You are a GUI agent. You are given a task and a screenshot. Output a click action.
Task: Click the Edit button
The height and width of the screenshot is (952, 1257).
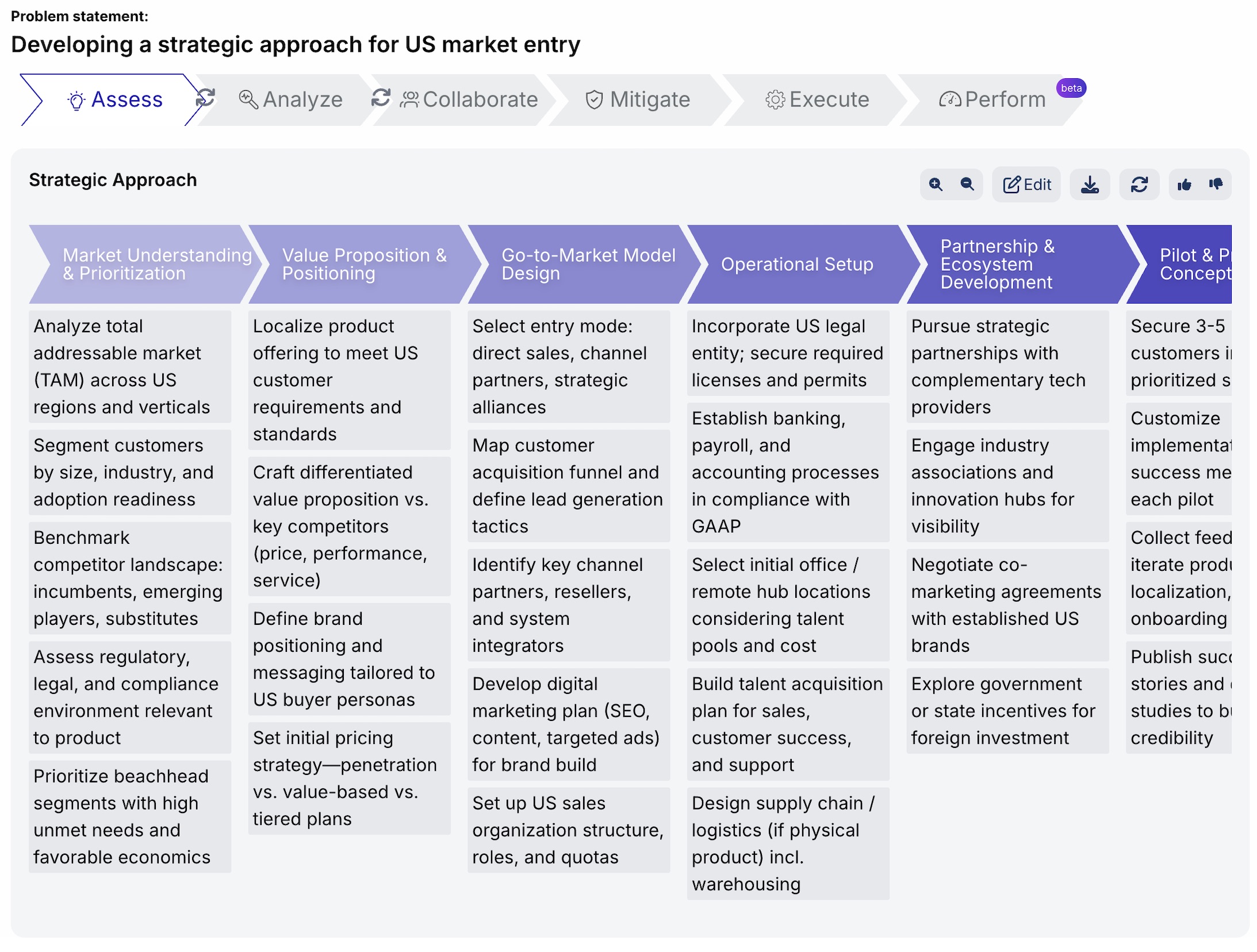click(1026, 185)
